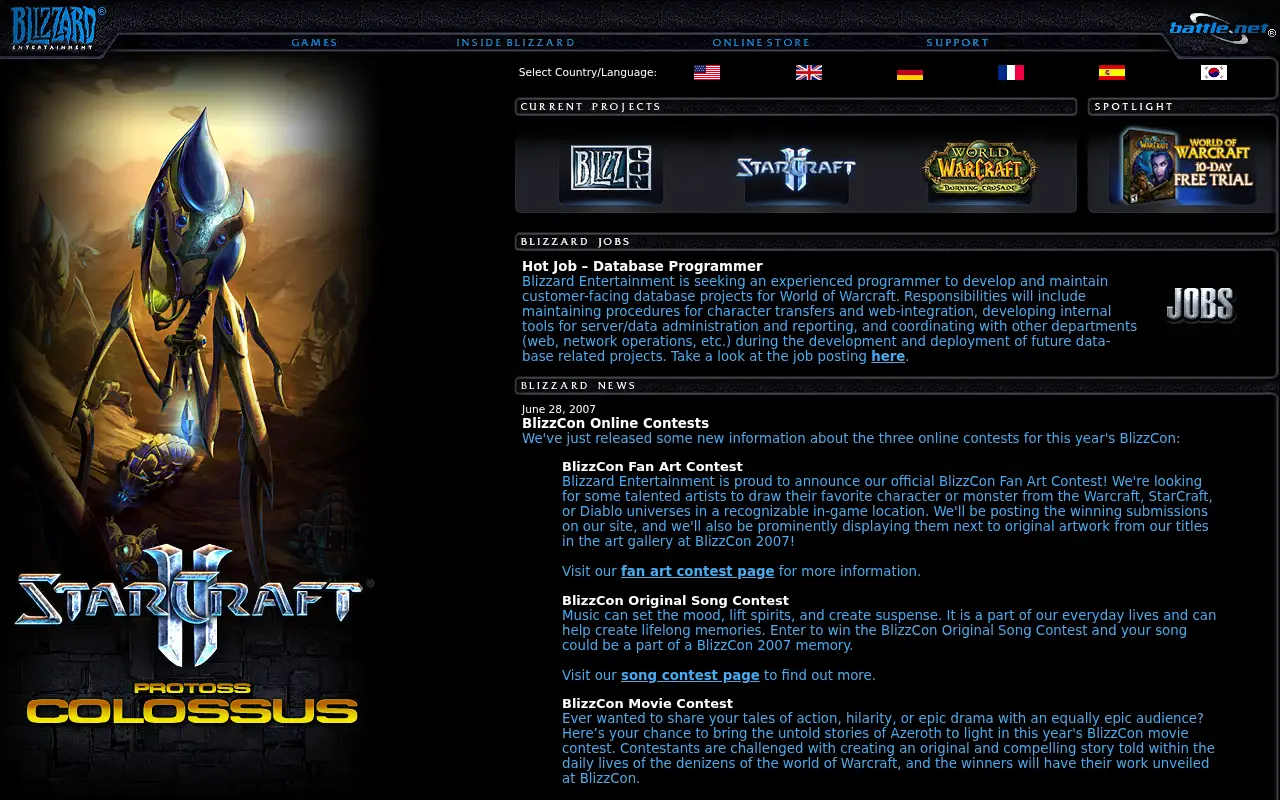This screenshot has height=800, width=1280.
Task: Click the JOBS graphic
Action: (1201, 305)
